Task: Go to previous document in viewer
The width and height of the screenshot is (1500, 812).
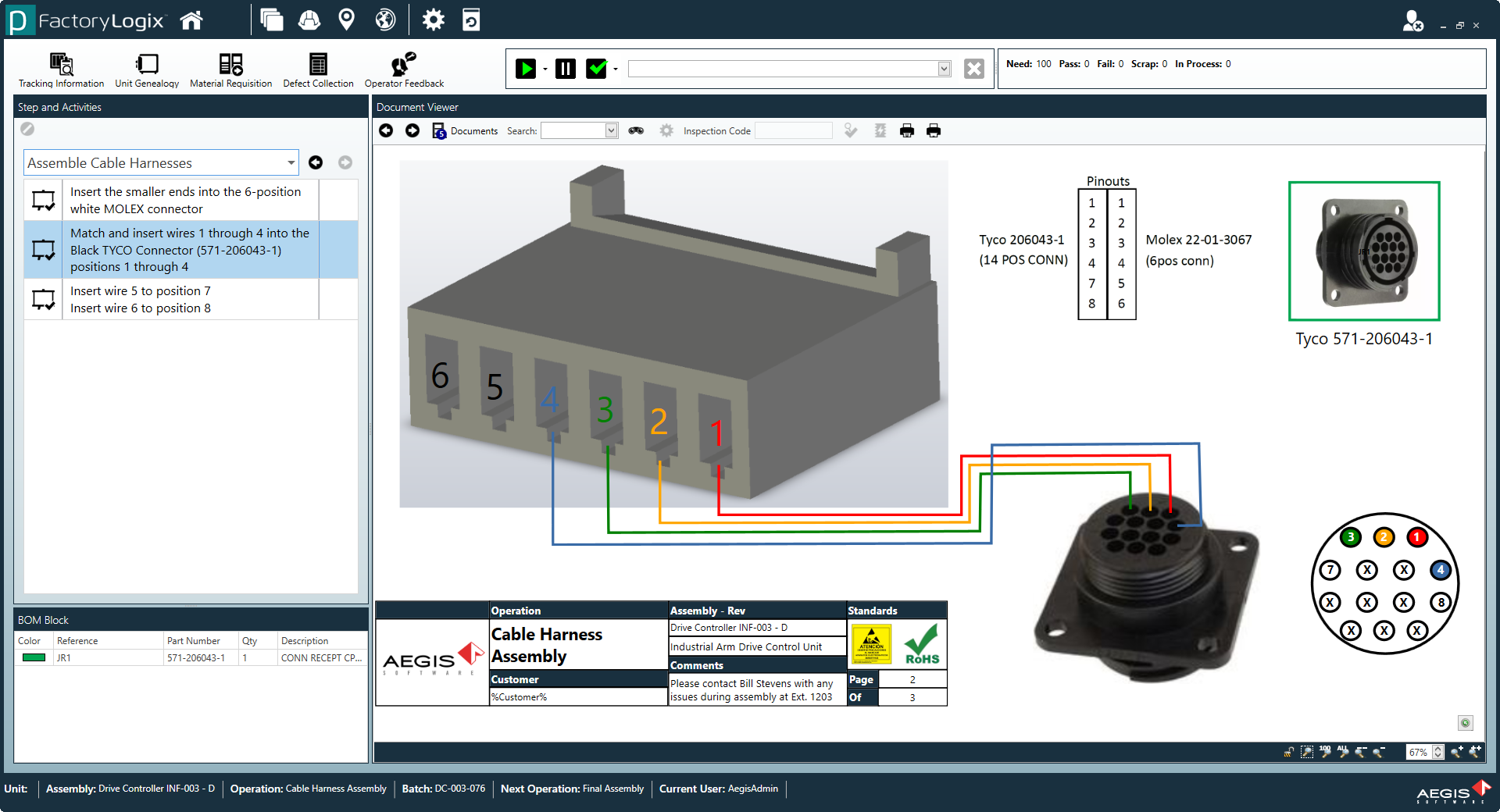Action: [x=386, y=130]
